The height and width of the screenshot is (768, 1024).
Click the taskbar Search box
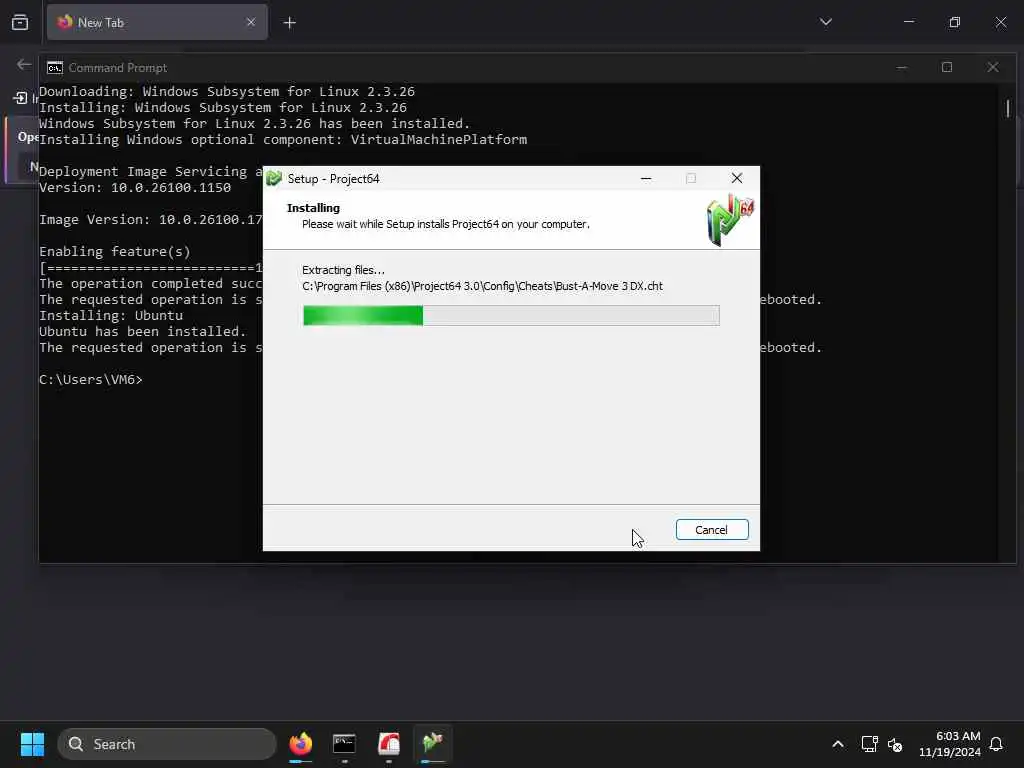[167, 744]
